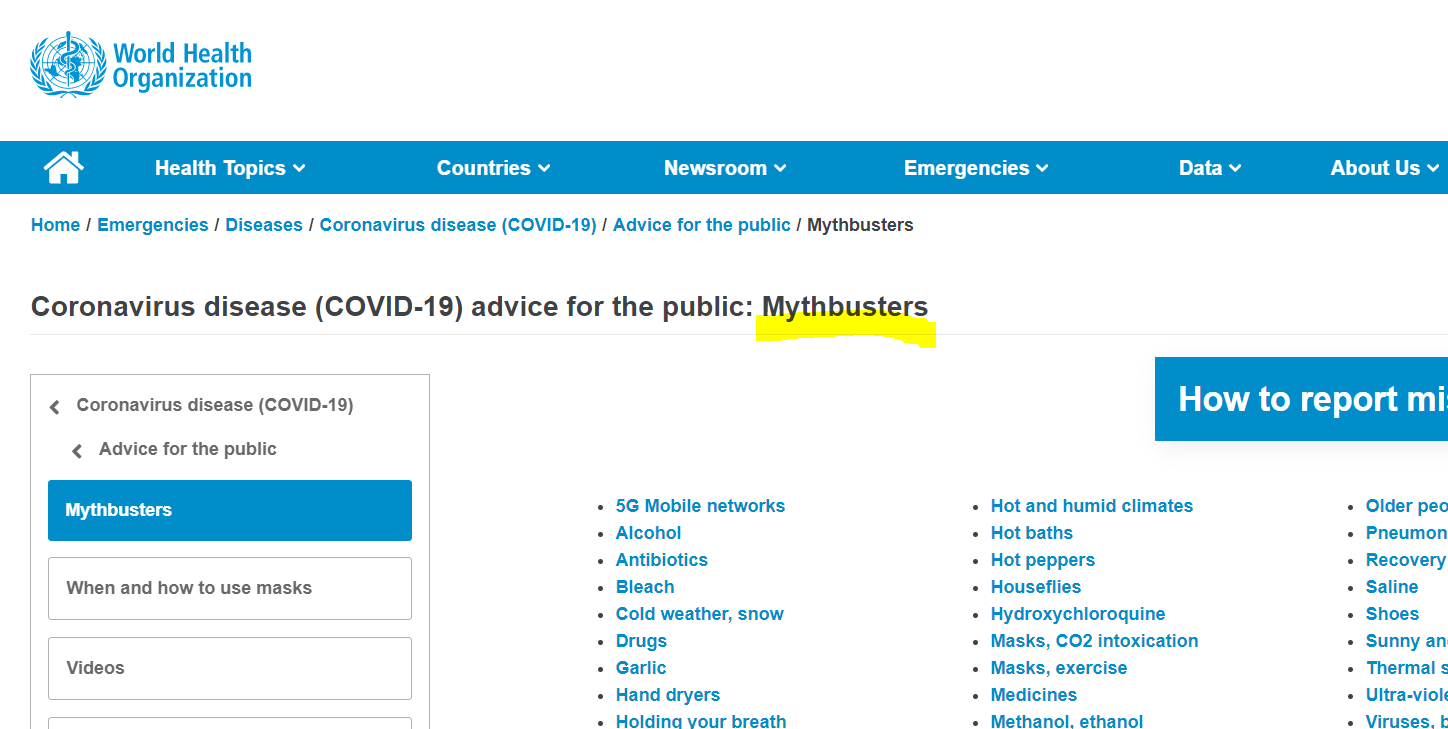This screenshot has width=1448, height=729.
Task: Open the Videos sidebar item
Action: click(230, 668)
